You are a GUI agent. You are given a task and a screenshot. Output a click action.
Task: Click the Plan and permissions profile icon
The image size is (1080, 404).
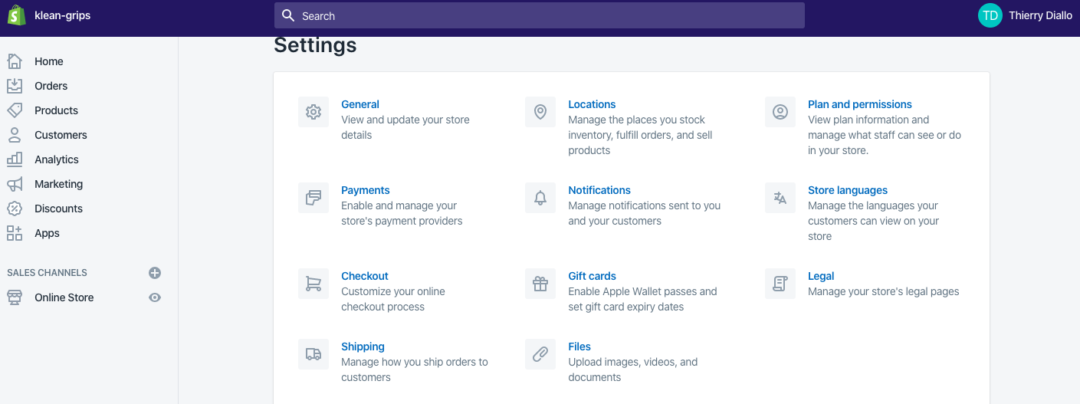(780, 111)
